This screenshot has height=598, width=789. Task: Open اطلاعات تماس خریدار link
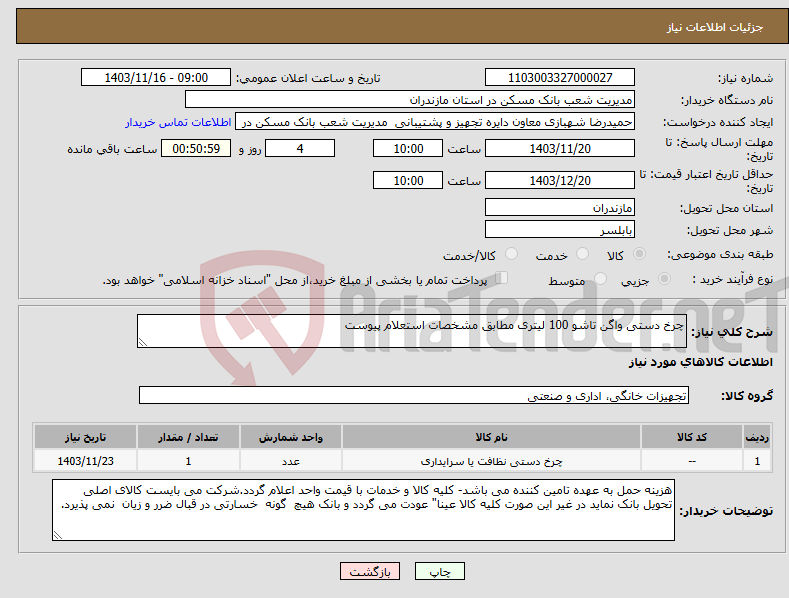click(x=178, y=122)
